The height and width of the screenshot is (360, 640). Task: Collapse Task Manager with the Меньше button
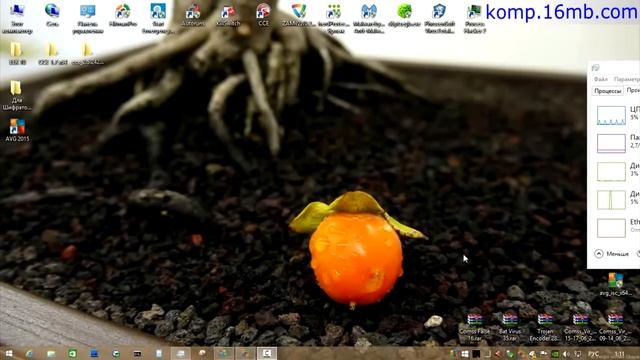(612, 254)
